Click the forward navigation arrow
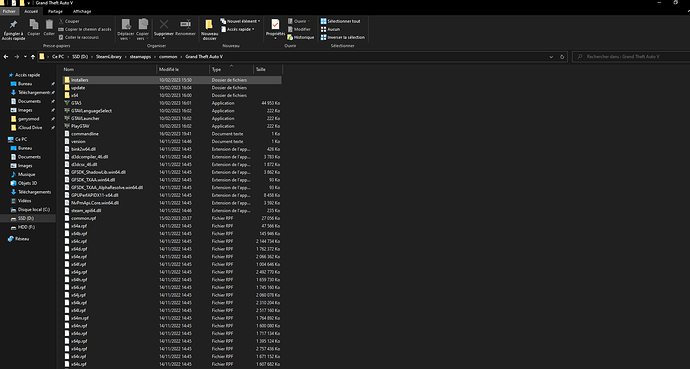This screenshot has width=690, height=369. (x=16, y=57)
